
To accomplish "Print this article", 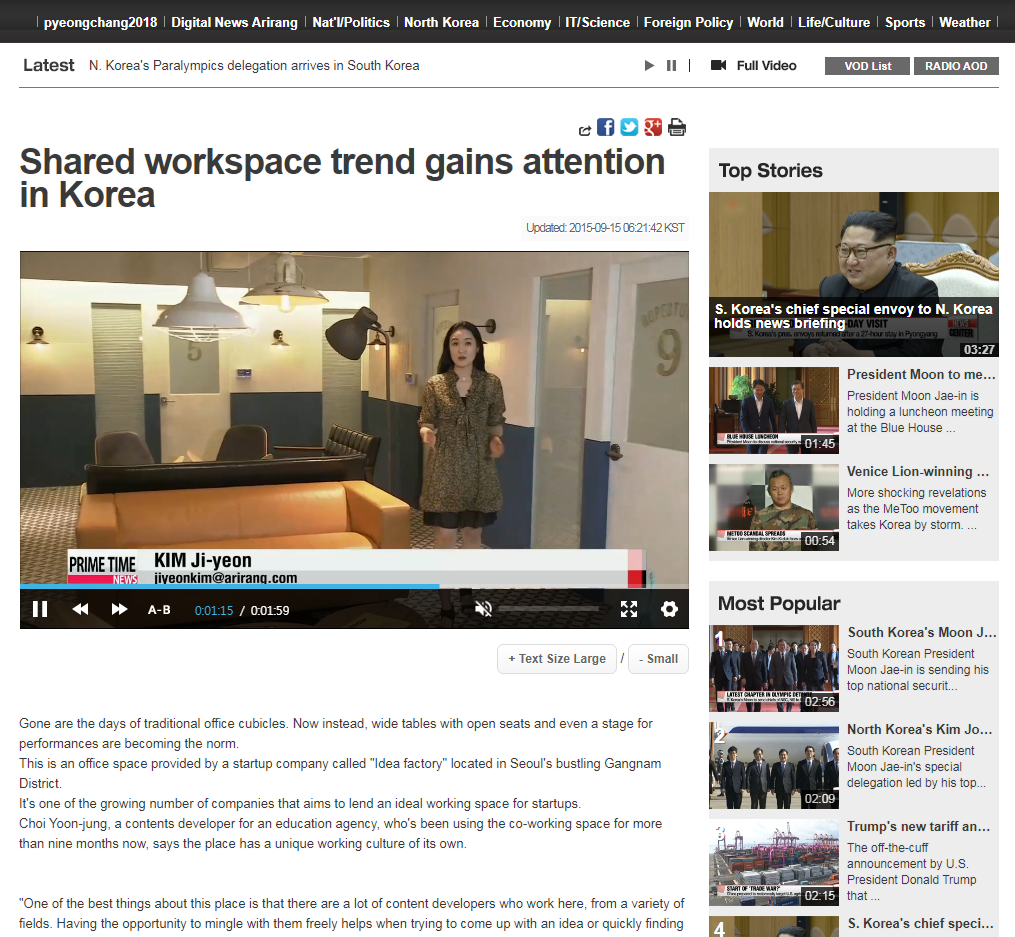I will tap(676, 127).
